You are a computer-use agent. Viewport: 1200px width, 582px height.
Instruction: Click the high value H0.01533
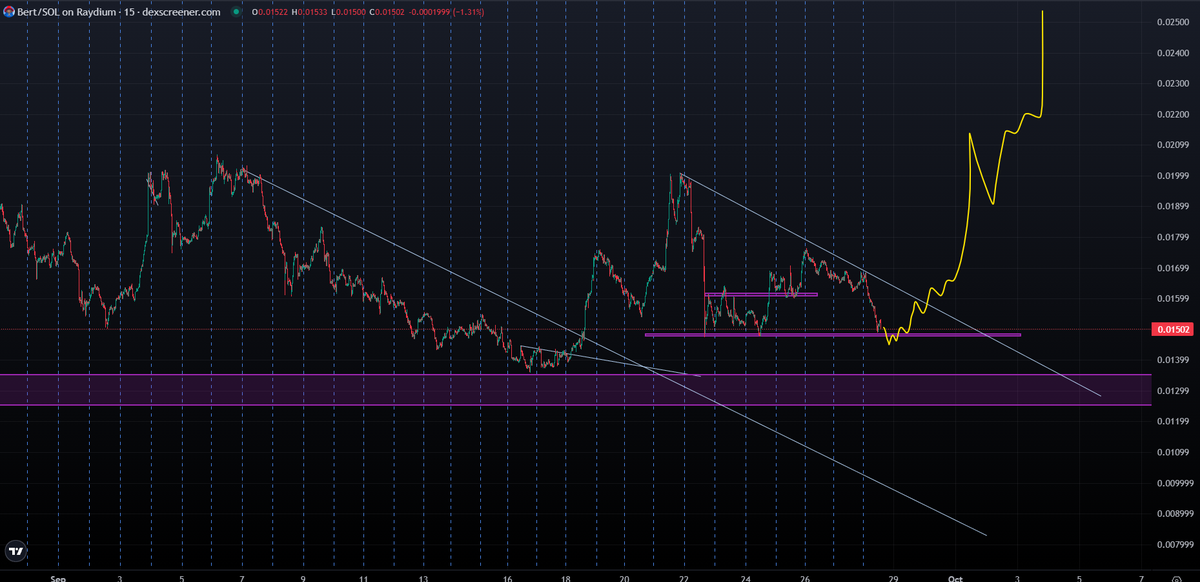tap(310, 12)
